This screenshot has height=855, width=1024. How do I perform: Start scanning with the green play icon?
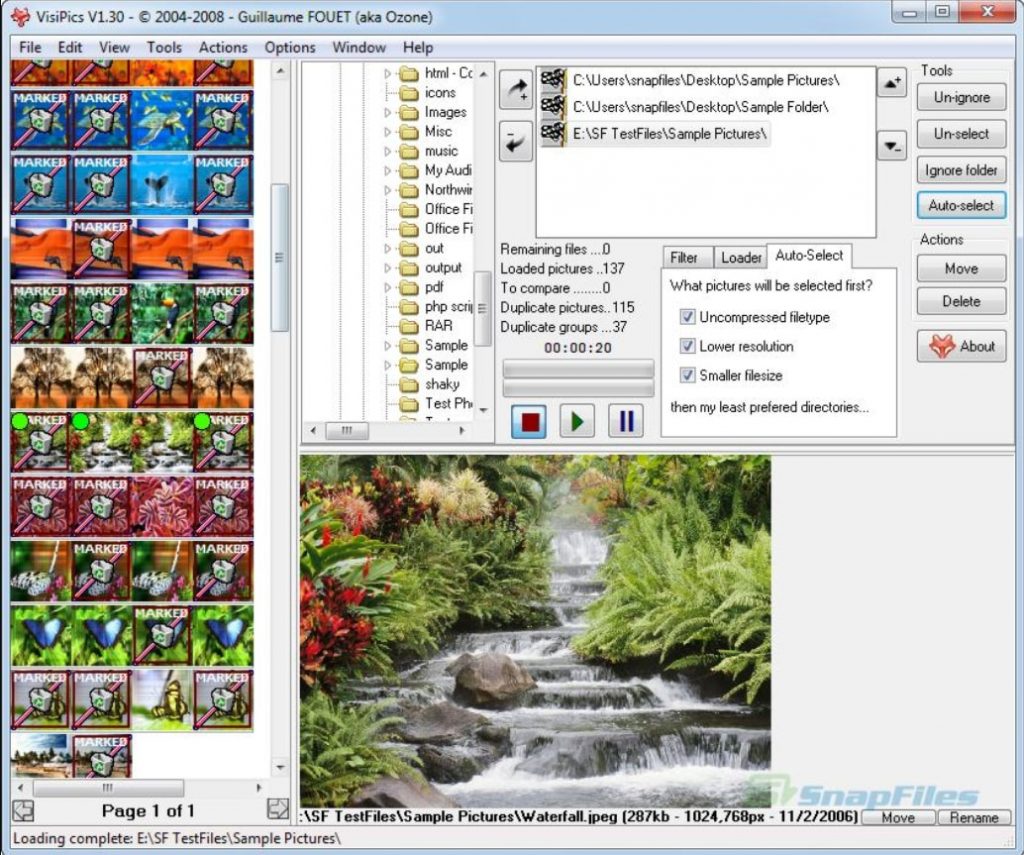click(x=577, y=420)
